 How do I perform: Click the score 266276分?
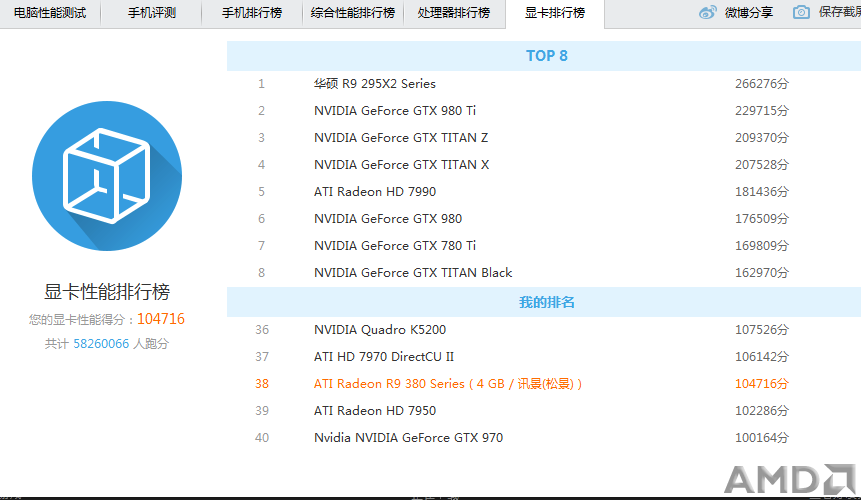(x=762, y=84)
